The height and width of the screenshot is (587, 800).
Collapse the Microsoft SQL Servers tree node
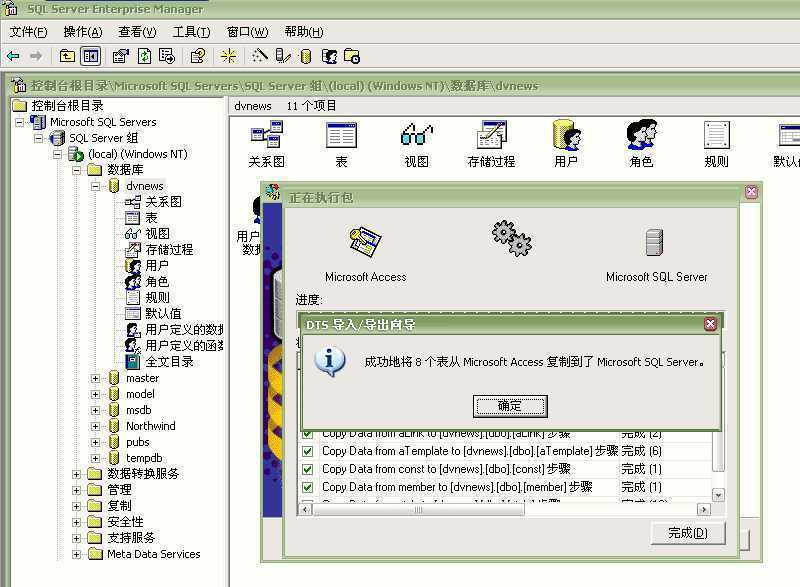click(x=19, y=122)
